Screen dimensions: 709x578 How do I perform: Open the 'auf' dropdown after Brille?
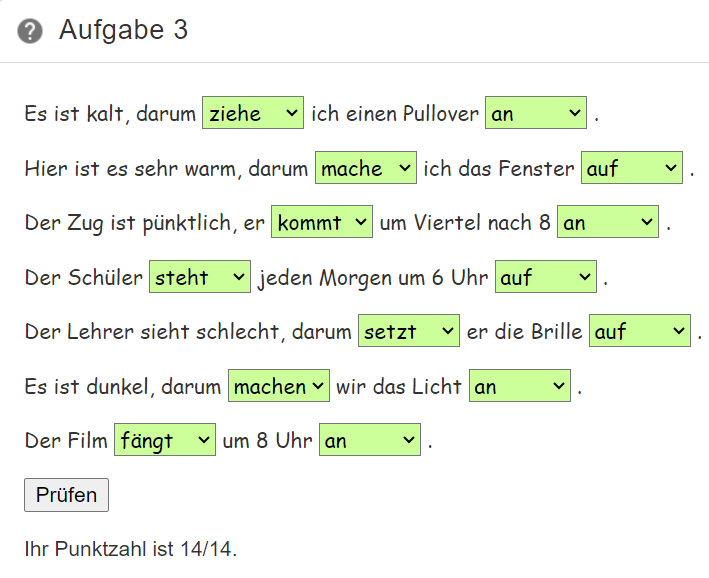[640, 331]
